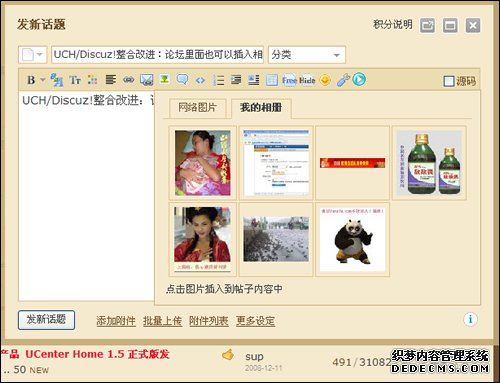The image size is (500, 383).
Task: Insert the web page screenshot thumbnail
Action: [276, 163]
